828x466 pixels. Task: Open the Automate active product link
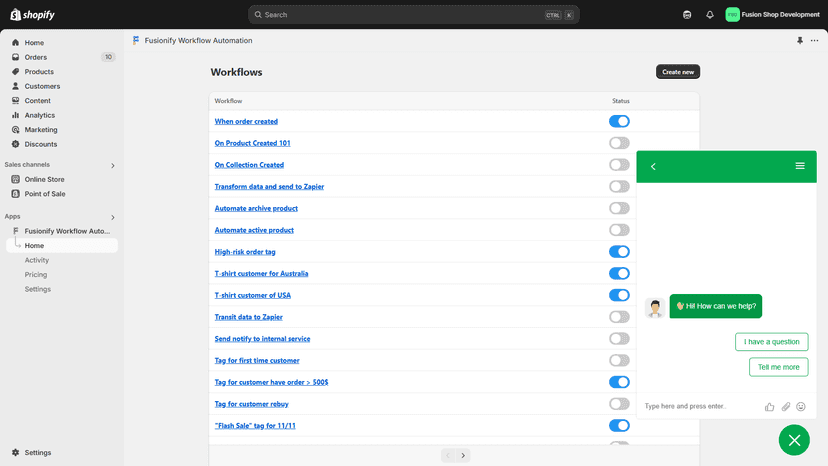pos(254,230)
